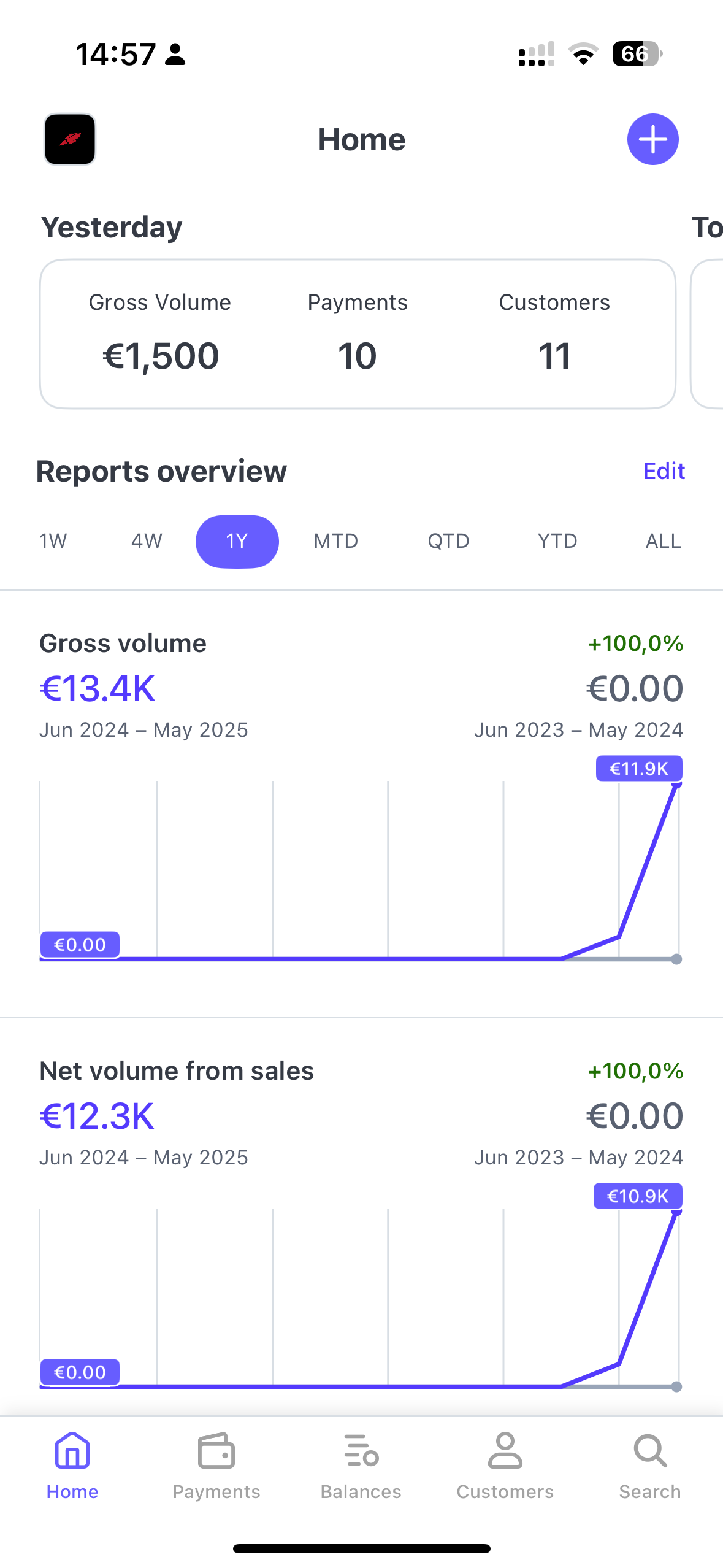723x1568 pixels.
Task: Select the 1W time range
Action: [x=53, y=541]
